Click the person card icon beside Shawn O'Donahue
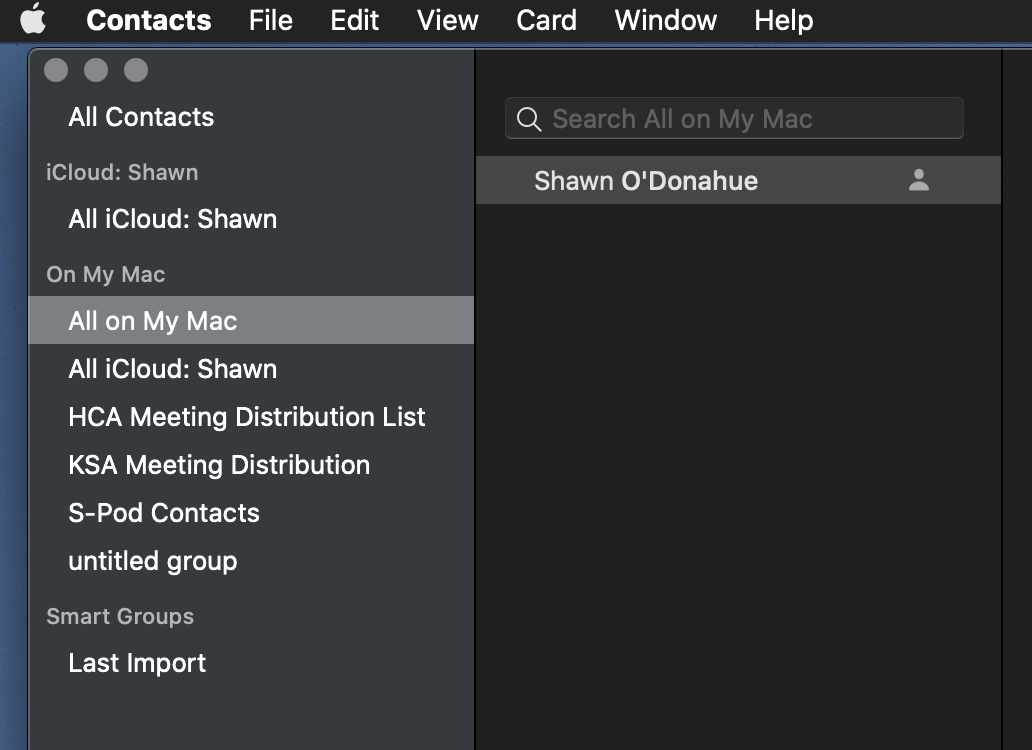The image size is (1032, 750). coord(918,181)
